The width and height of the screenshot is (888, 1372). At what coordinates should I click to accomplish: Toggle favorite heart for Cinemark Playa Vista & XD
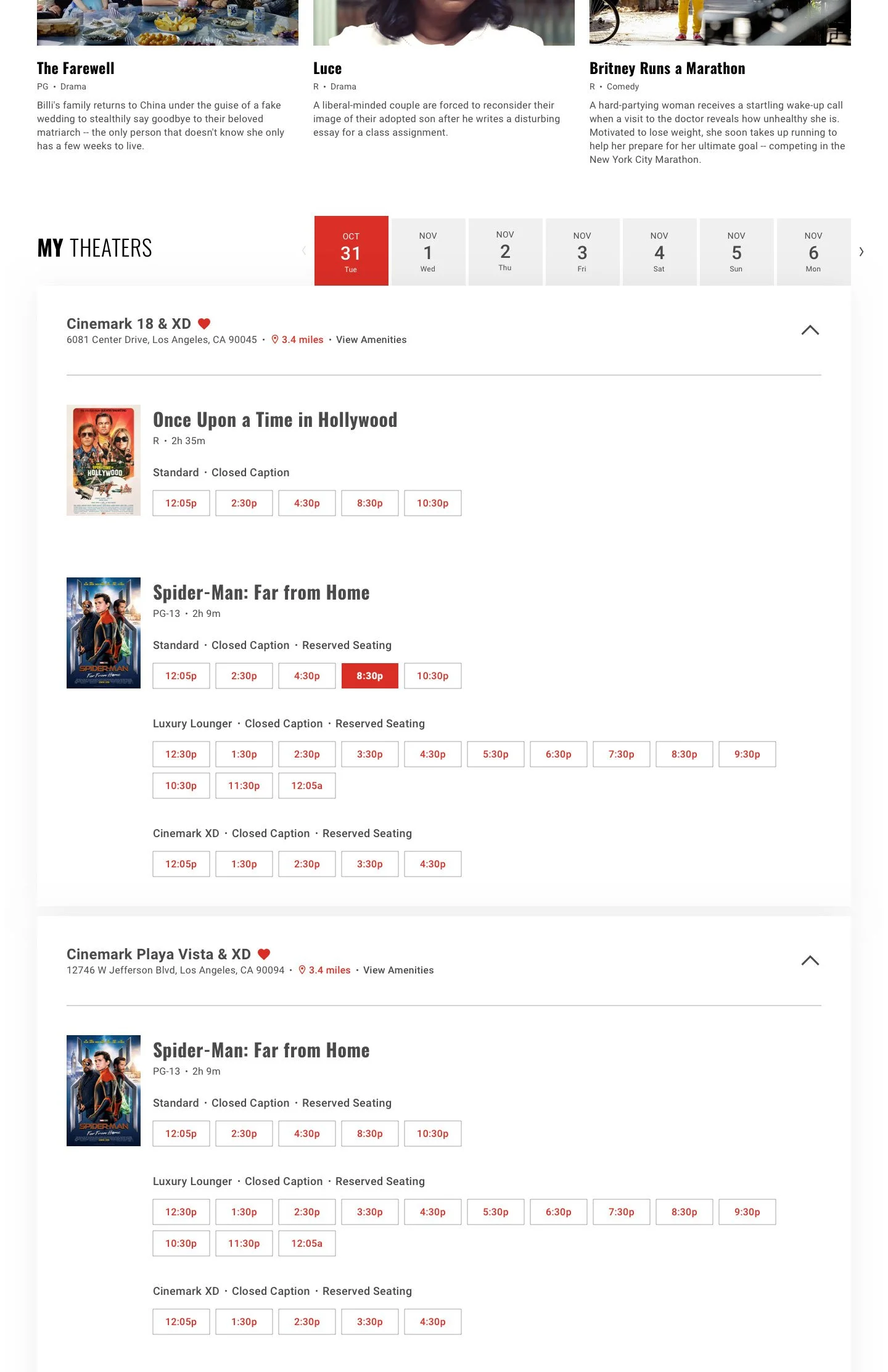264,954
